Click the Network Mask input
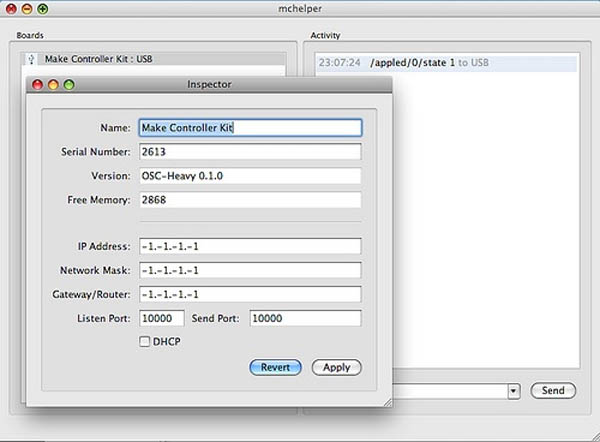 click(249, 270)
